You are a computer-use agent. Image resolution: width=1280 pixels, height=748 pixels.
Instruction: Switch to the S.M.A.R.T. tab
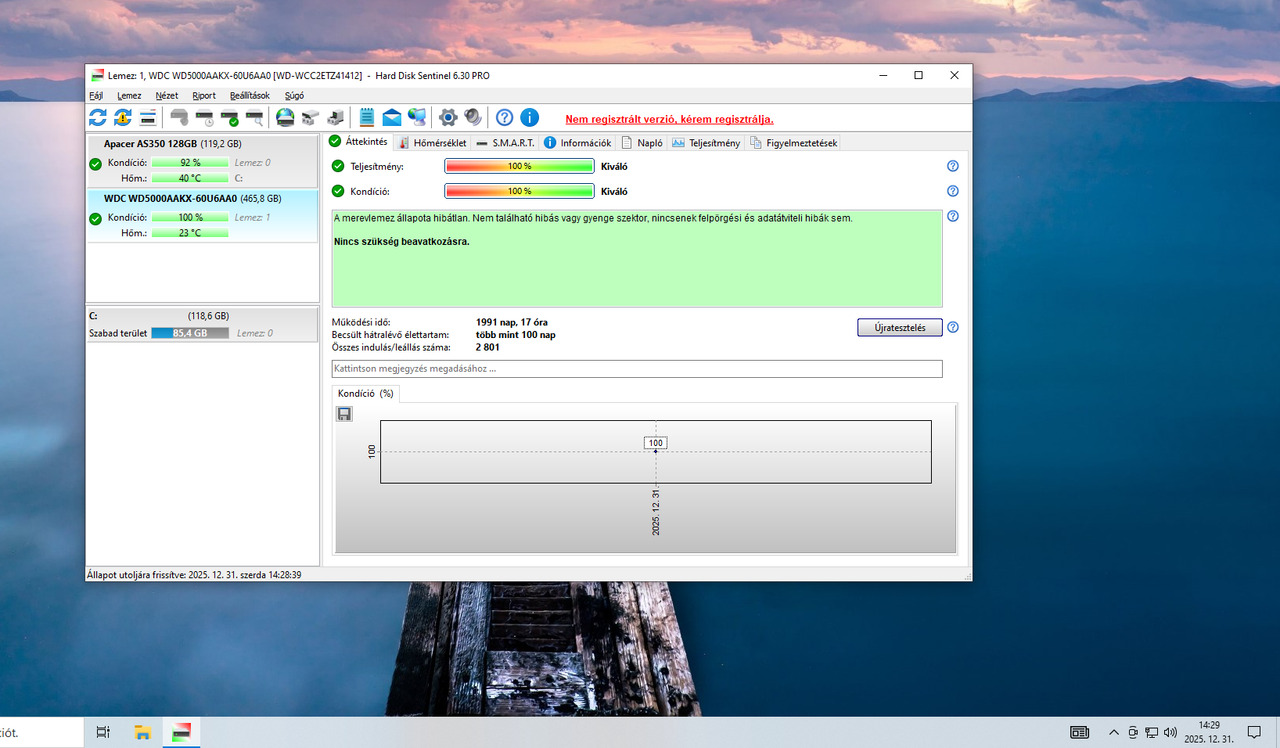pos(505,143)
